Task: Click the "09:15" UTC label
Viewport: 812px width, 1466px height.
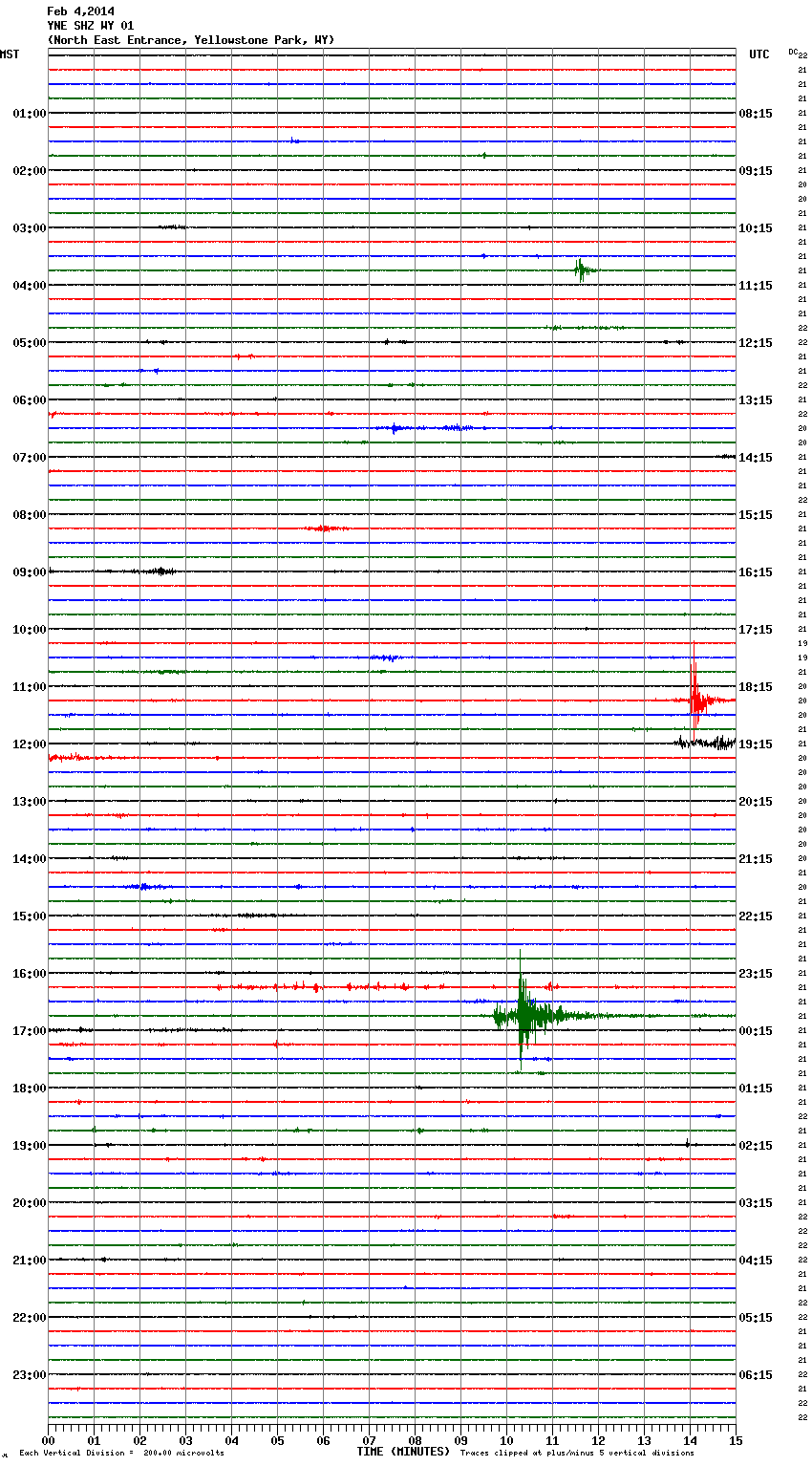Action: point(756,171)
